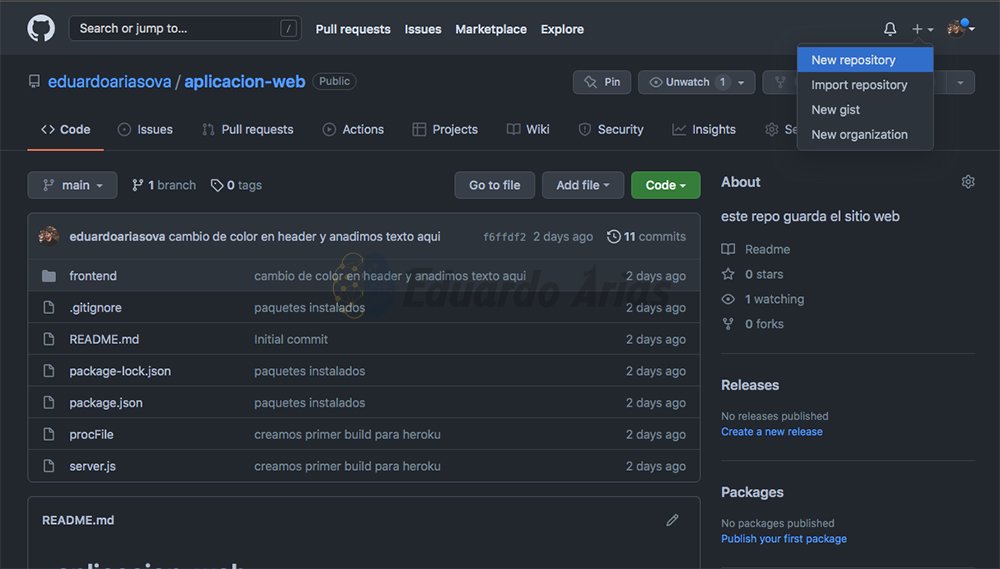The image size is (1000, 569).
Task: Pin the repository
Action: pyautogui.click(x=602, y=82)
